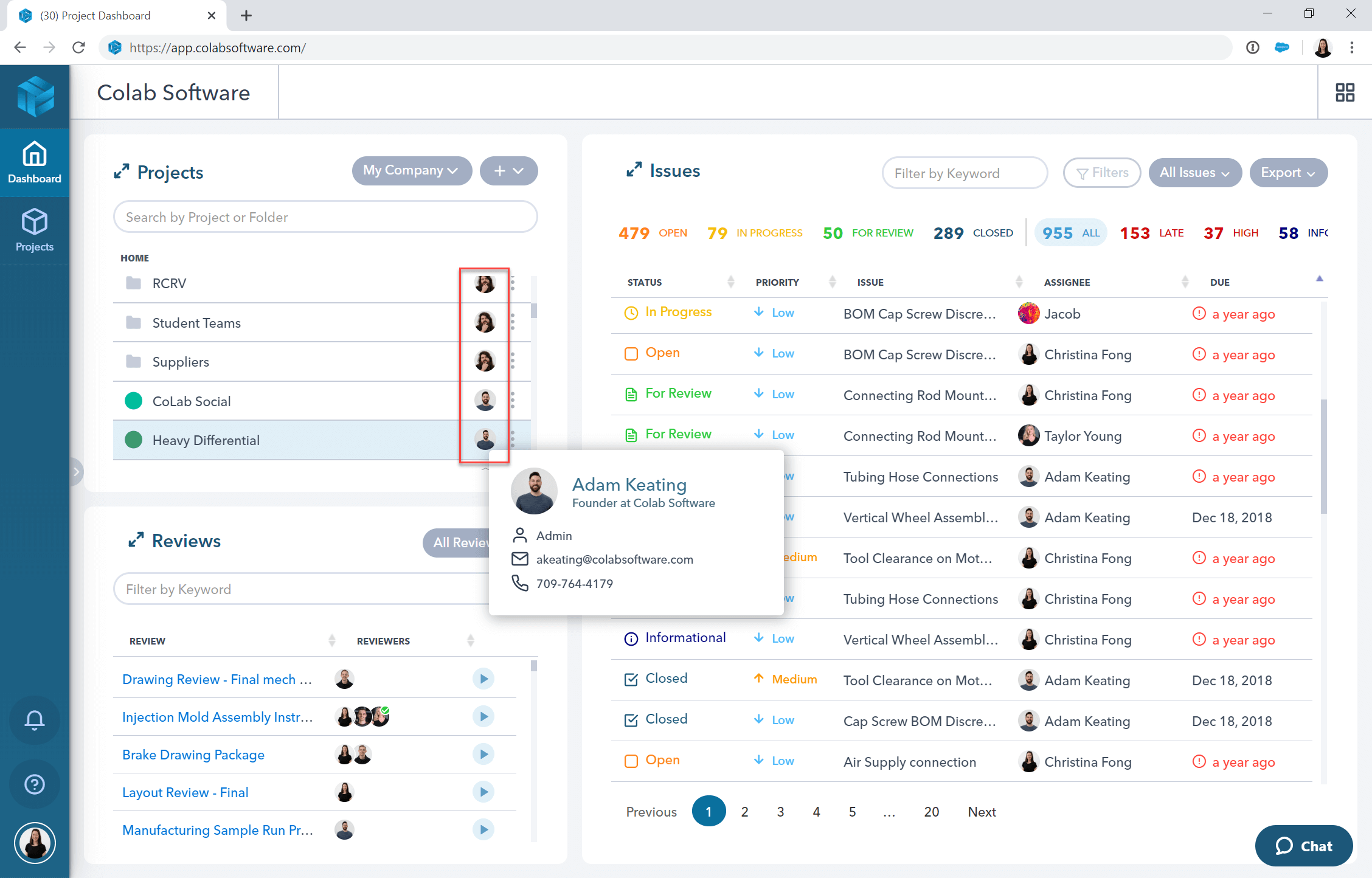This screenshot has height=878, width=1372.
Task: Open Layout Review - Final link
Action: coord(185,792)
